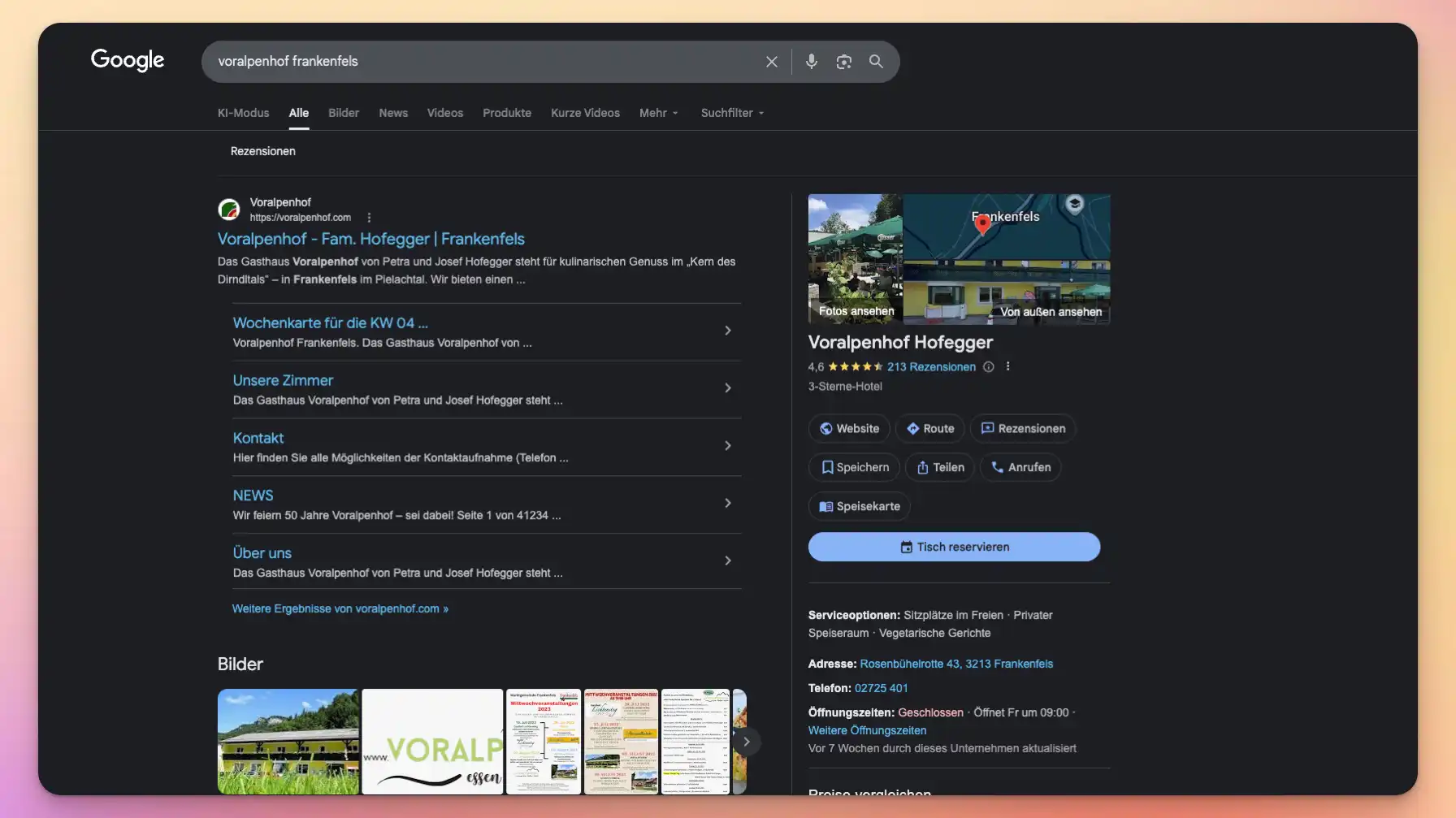Clear the search query with the X icon
1456x818 pixels.
coord(770,61)
